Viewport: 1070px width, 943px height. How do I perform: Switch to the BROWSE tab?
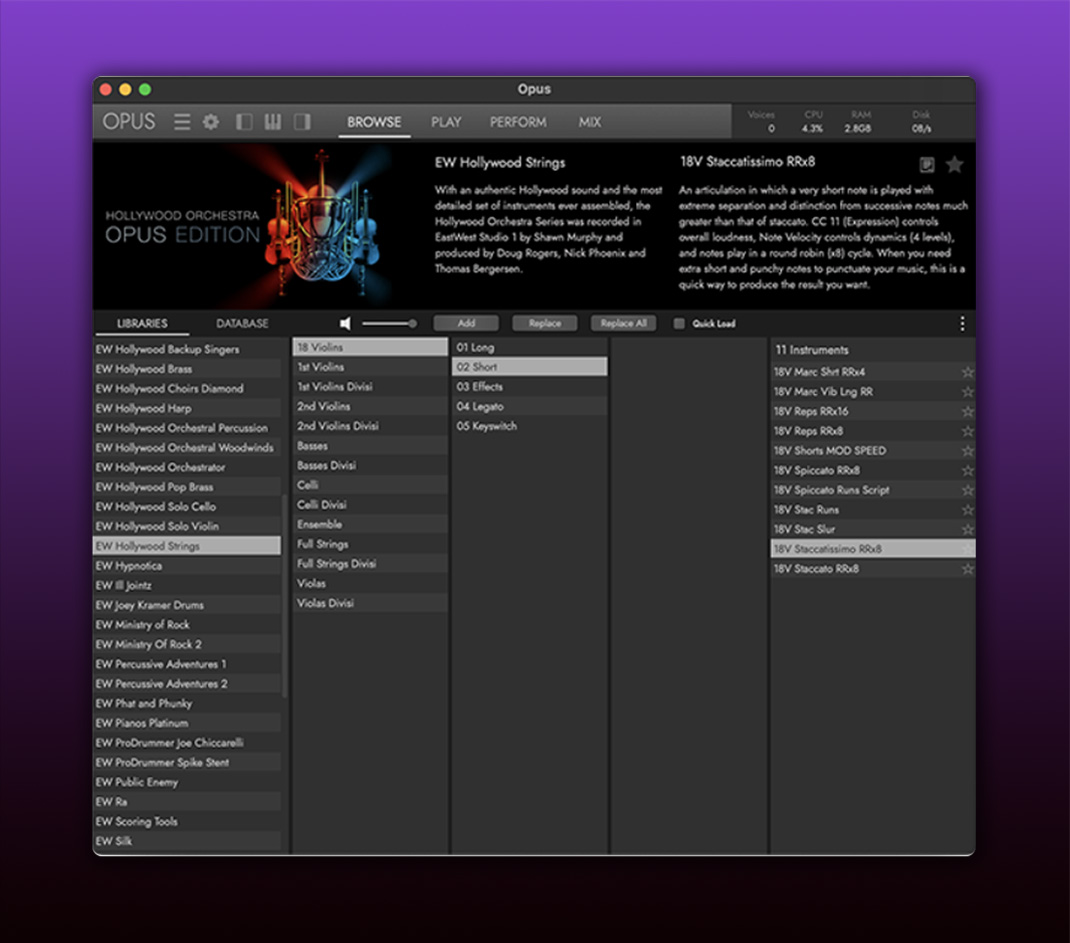coord(374,122)
